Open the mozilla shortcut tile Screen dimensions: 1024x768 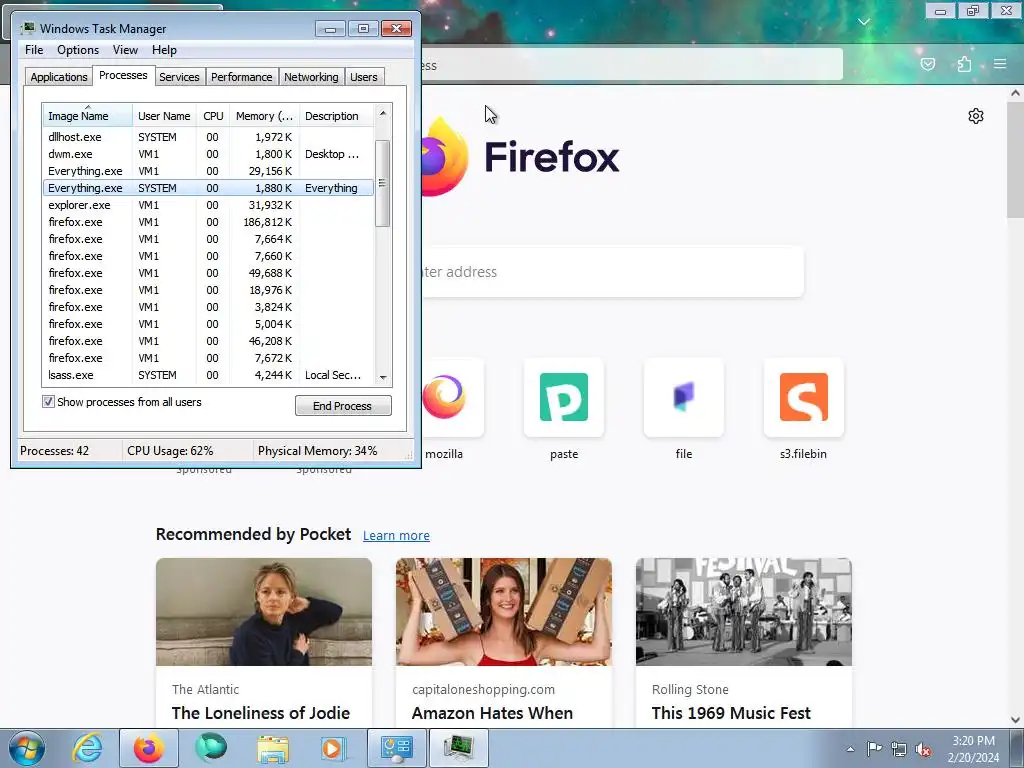(452, 397)
